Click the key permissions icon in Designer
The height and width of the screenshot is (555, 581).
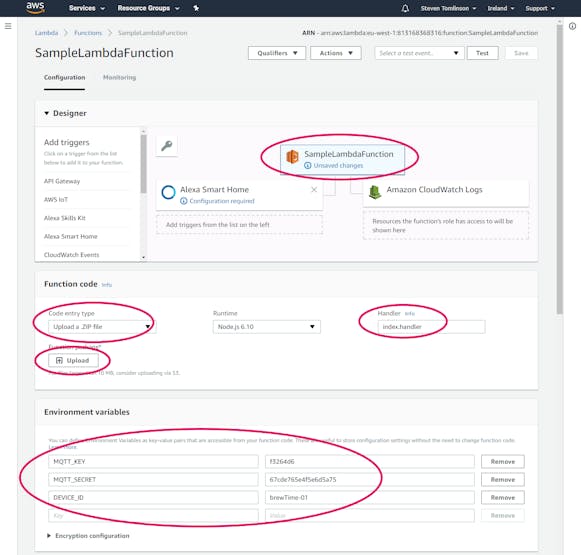167,146
